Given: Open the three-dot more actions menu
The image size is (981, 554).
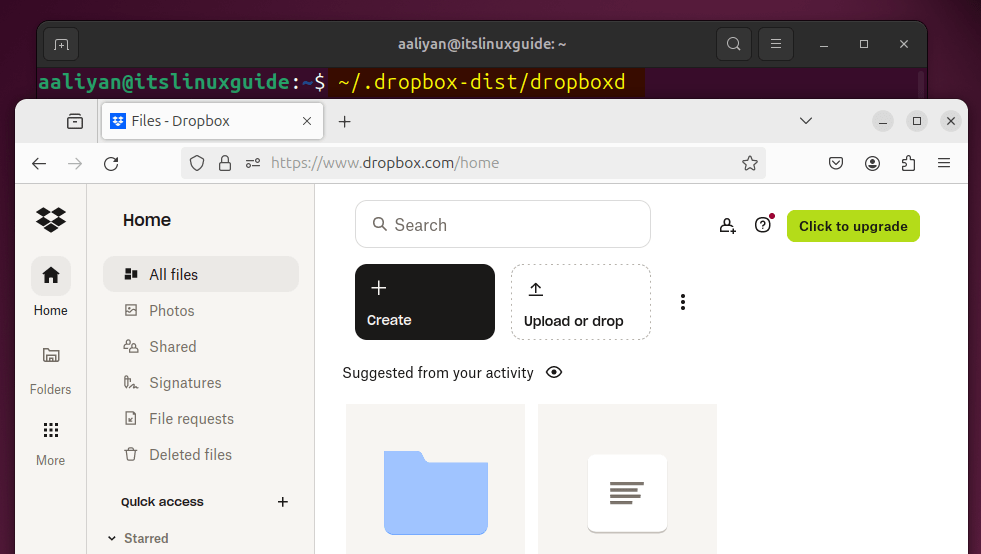Looking at the screenshot, I should click(x=683, y=302).
